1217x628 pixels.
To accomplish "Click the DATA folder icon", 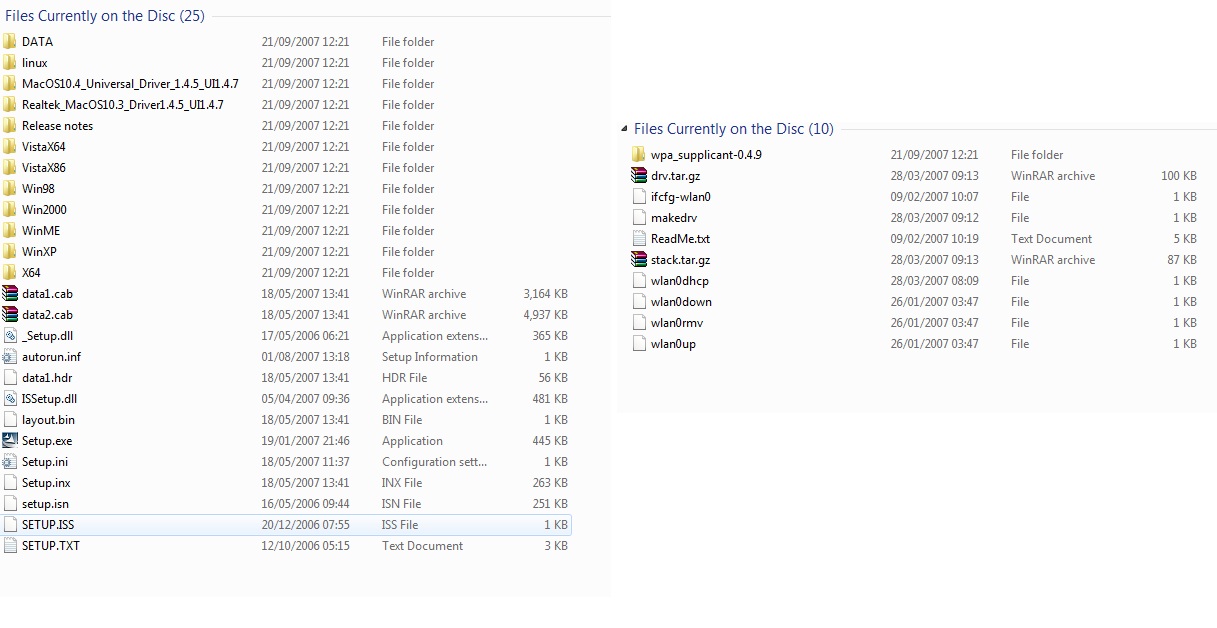I will pyautogui.click(x=10, y=42).
